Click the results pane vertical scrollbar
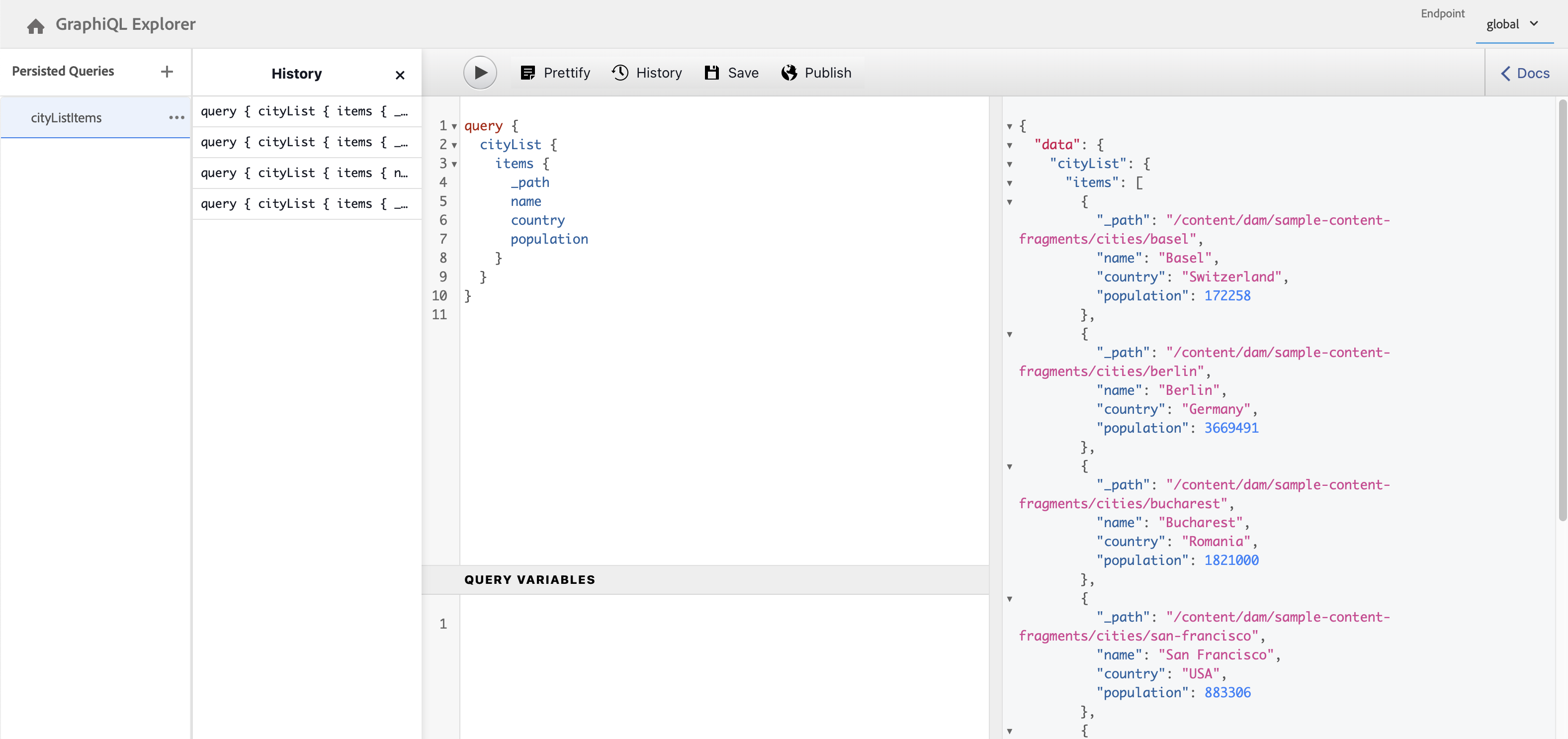Image resolution: width=1568 pixels, height=739 pixels. tap(1562, 310)
